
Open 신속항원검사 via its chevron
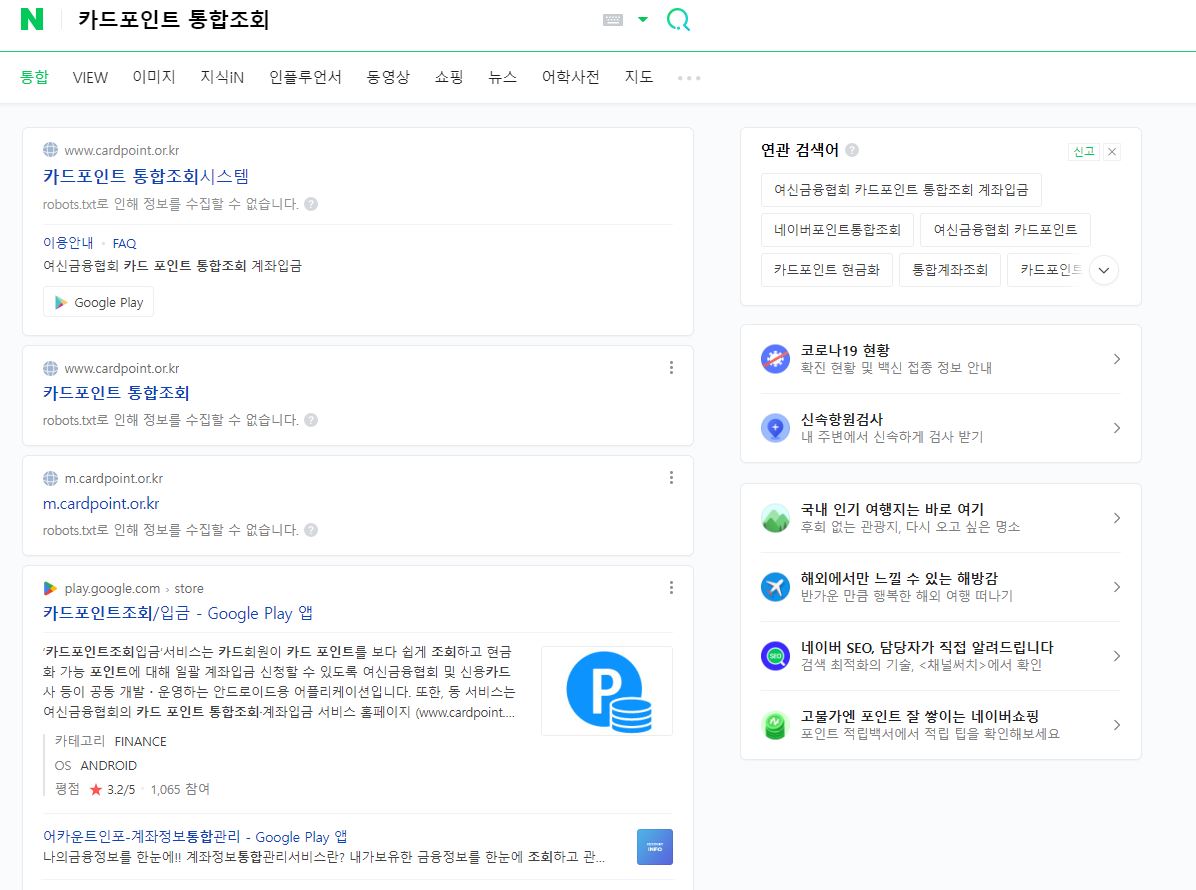pyautogui.click(x=1117, y=428)
